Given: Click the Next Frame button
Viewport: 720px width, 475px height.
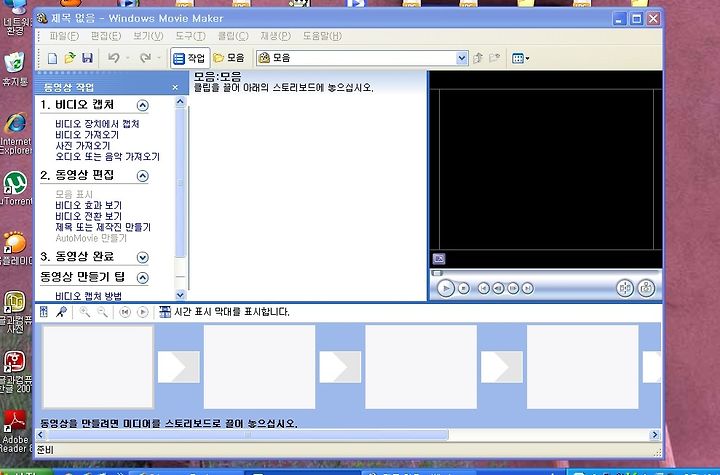Looking at the screenshot, I should 513,288.
